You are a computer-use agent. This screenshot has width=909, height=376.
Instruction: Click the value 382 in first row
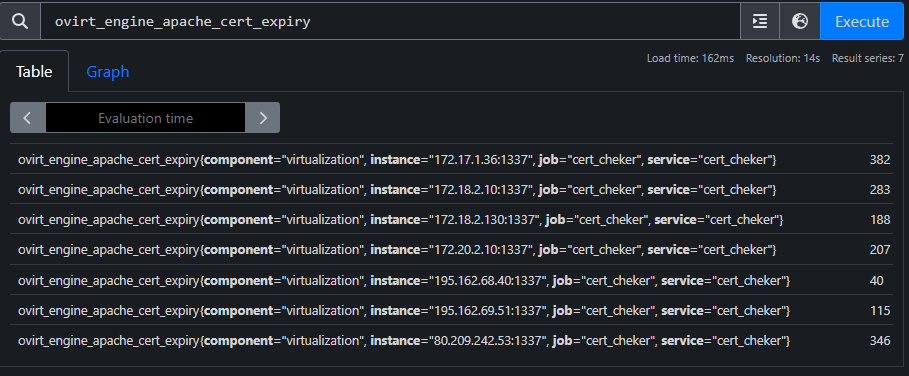(x=879, y=159)
